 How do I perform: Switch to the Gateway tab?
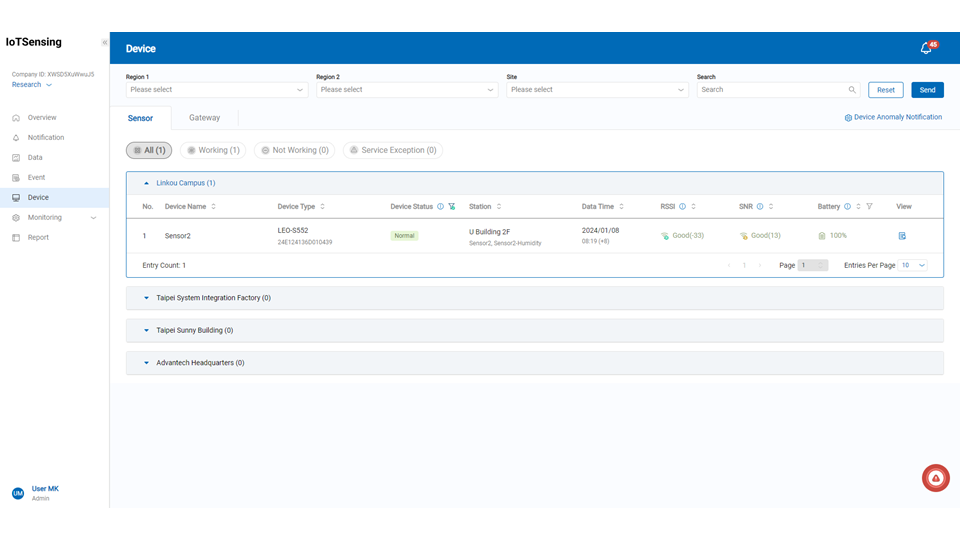pos(204,118)
